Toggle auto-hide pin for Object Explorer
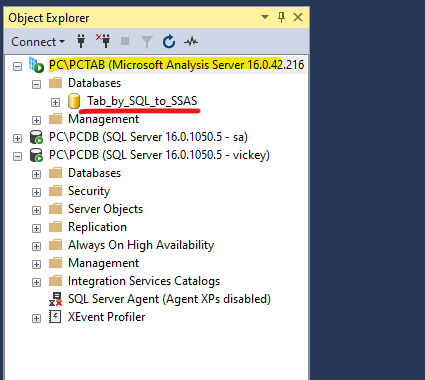425x380 pixels. [282, 17]
